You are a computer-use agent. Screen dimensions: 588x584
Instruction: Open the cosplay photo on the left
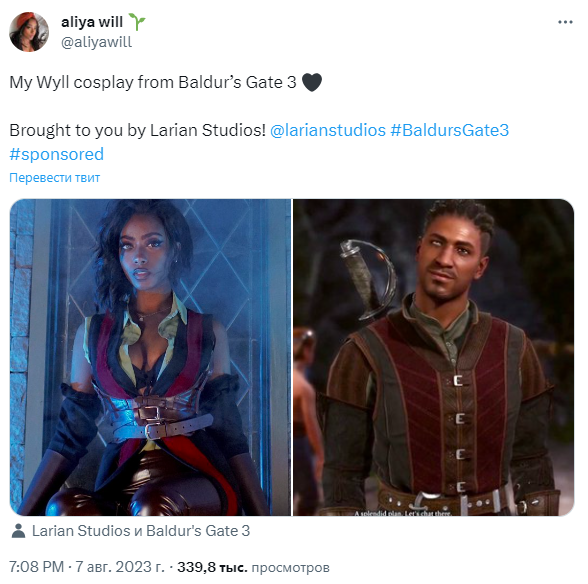(x=150, y=357)
